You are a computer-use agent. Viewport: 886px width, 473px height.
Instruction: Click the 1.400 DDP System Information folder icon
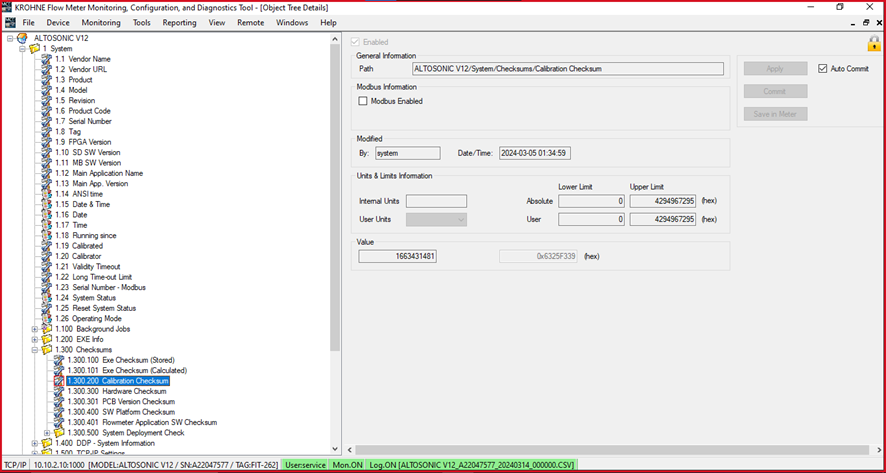click(46, 443)
